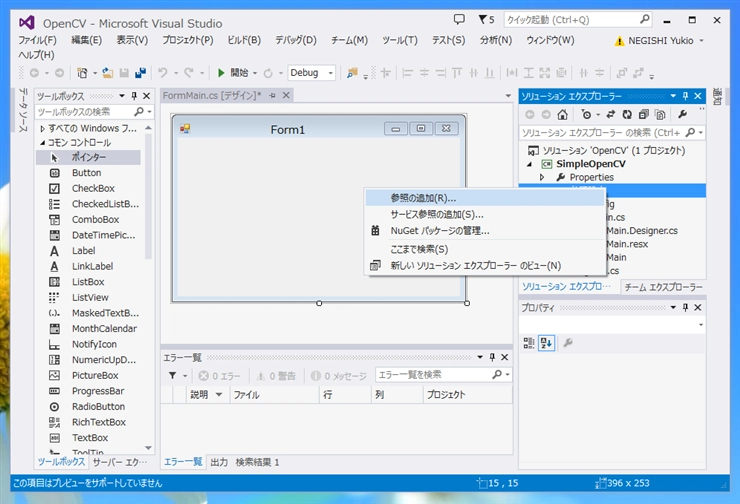Click the Redo toolbar arrow
This screenshot has width=740, height=504.
(189, 73)
